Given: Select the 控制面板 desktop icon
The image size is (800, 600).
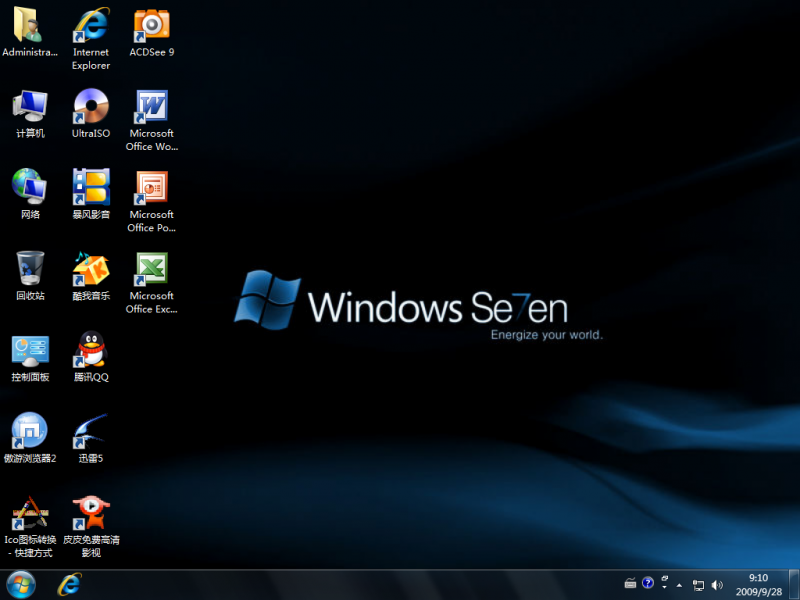Looking at the screenshot, I should tap(30, 357).
